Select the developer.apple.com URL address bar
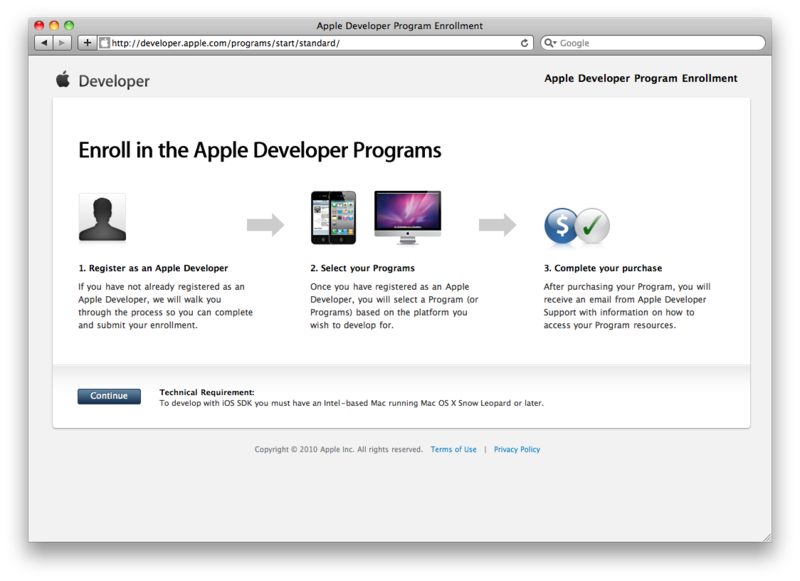The width and height of the screenshot is (800, 581). 315,43
